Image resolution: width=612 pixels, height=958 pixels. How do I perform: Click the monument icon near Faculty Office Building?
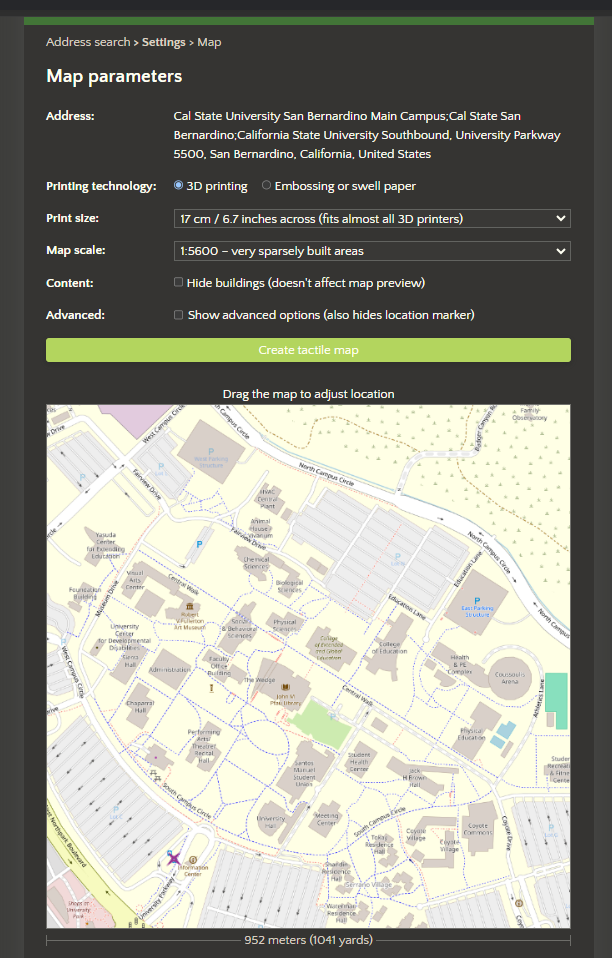211,689
